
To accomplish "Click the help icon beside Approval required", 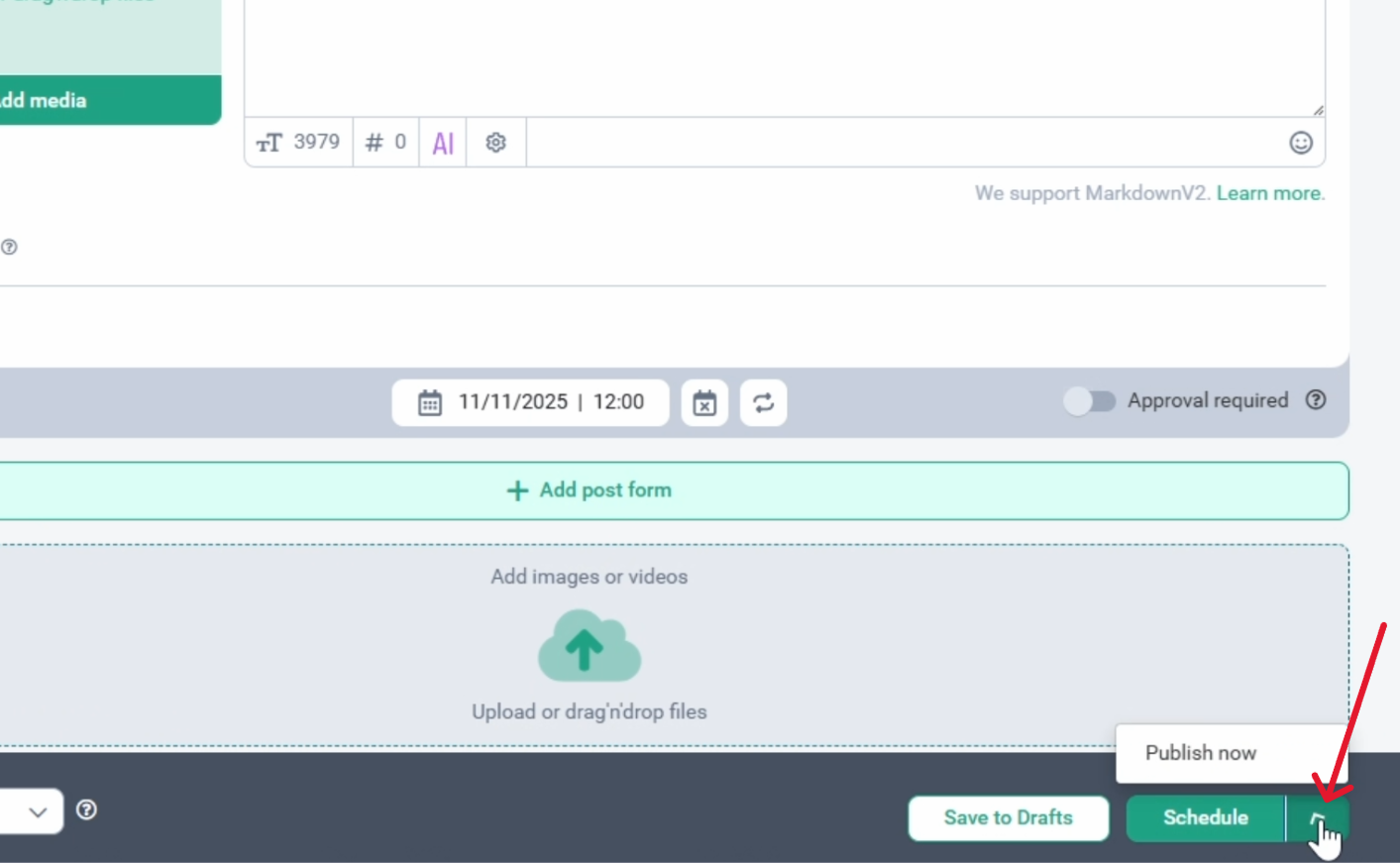I will (1315, 400).
